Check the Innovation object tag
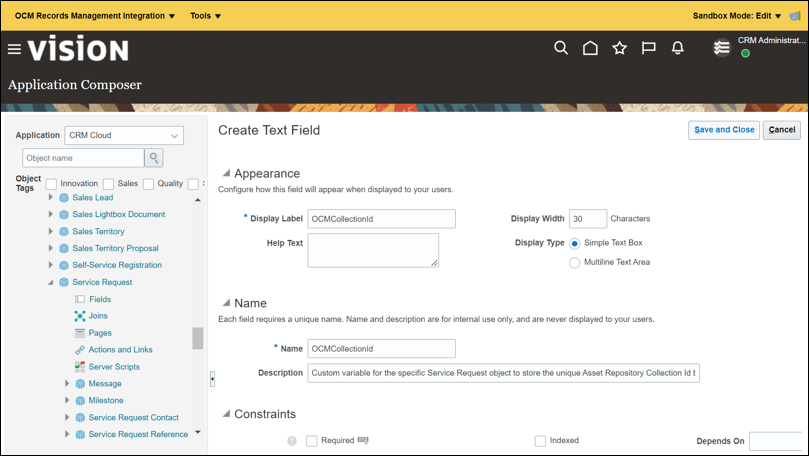 (51, 184)
